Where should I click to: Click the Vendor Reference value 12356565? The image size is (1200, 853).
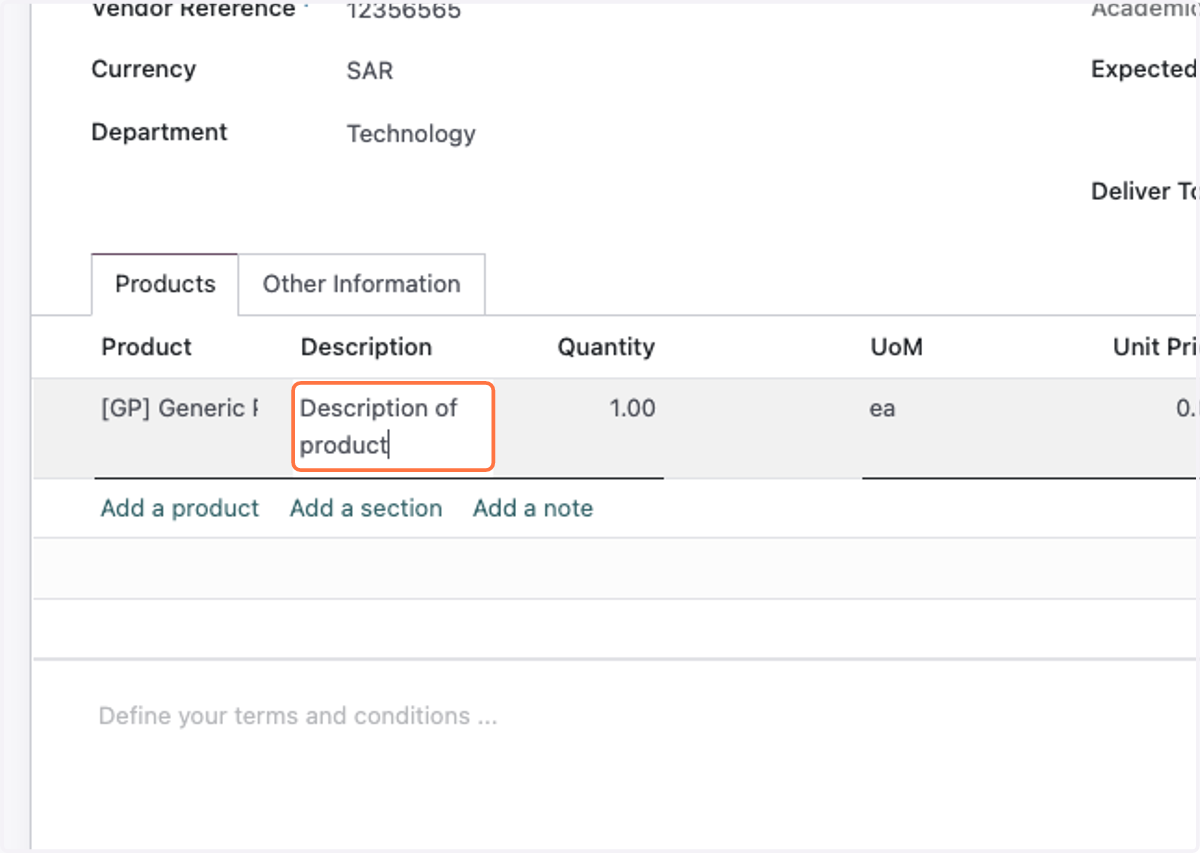click(404, 11)
